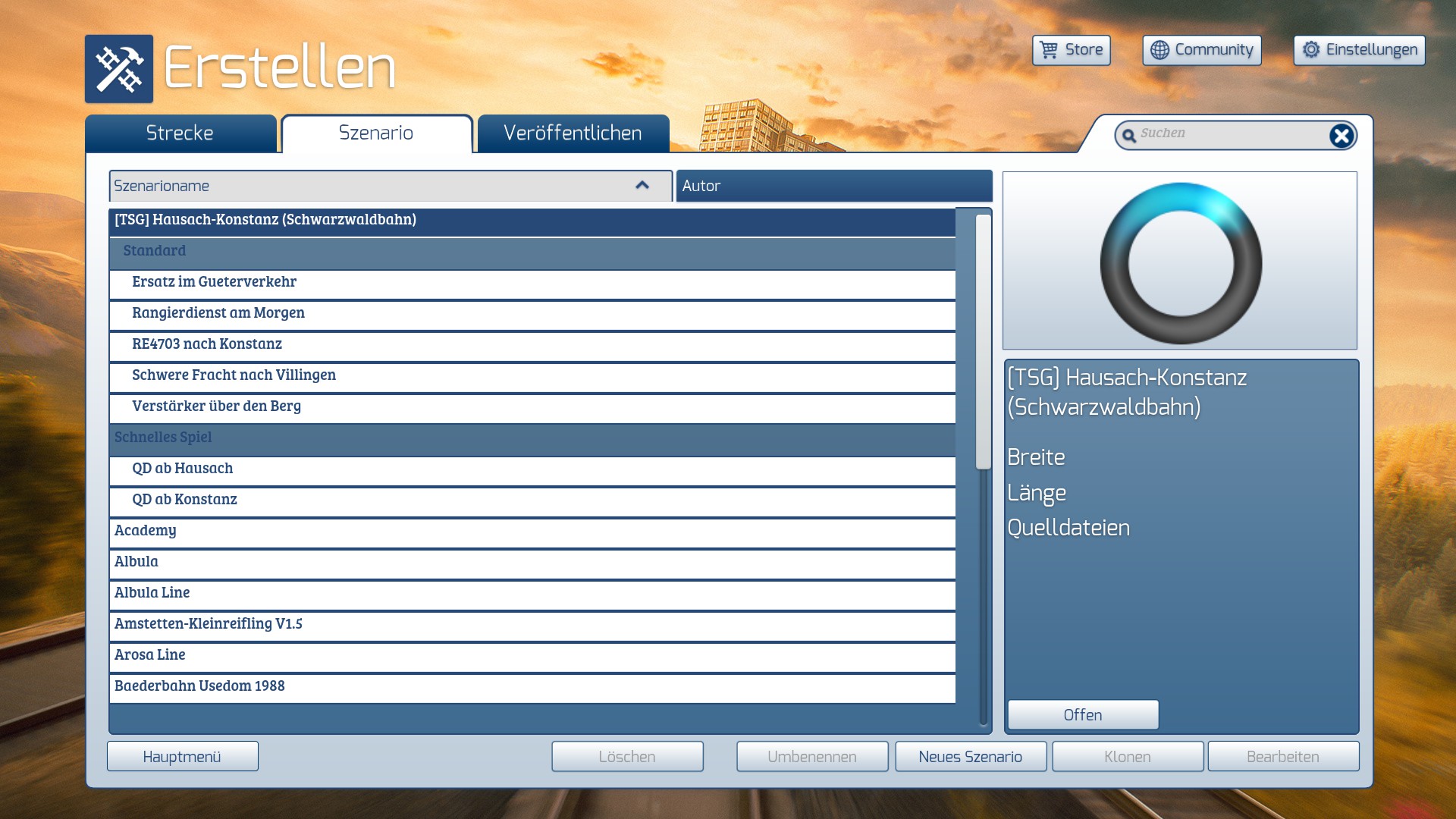Toggle sort arrow on Szenarioname column

pos(642,186)
